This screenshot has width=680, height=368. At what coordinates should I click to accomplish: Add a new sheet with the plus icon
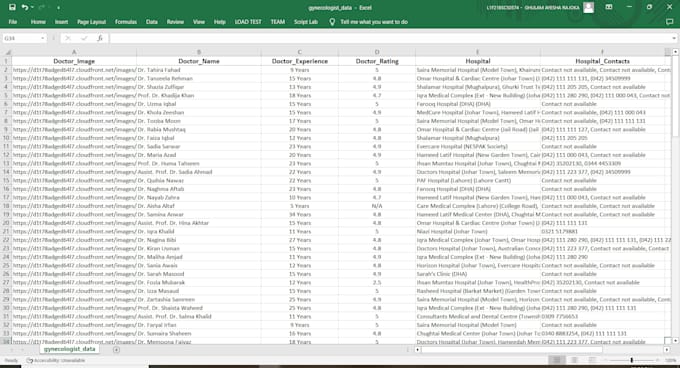pos(116,349)
